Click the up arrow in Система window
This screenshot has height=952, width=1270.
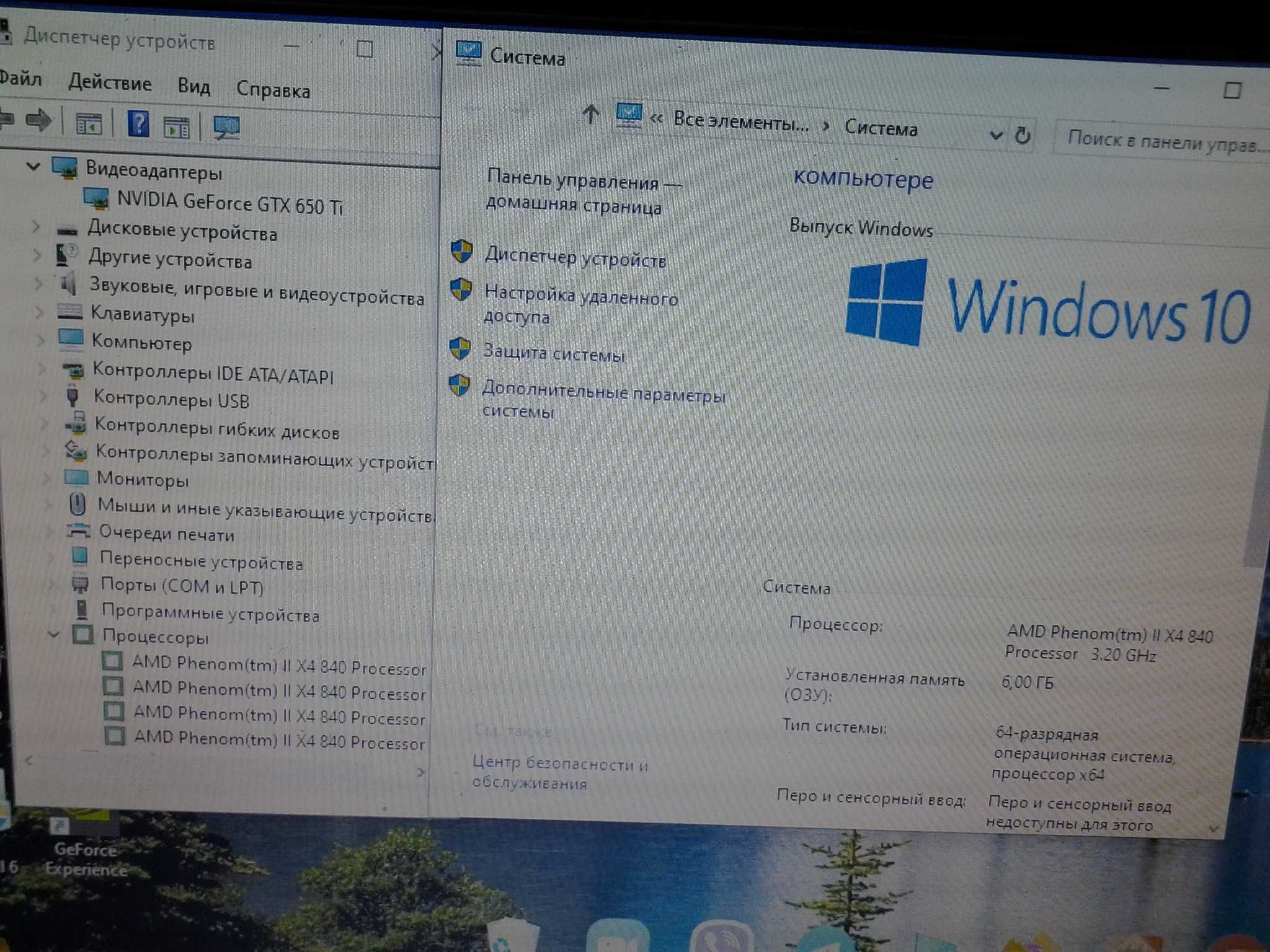[590, 114]
